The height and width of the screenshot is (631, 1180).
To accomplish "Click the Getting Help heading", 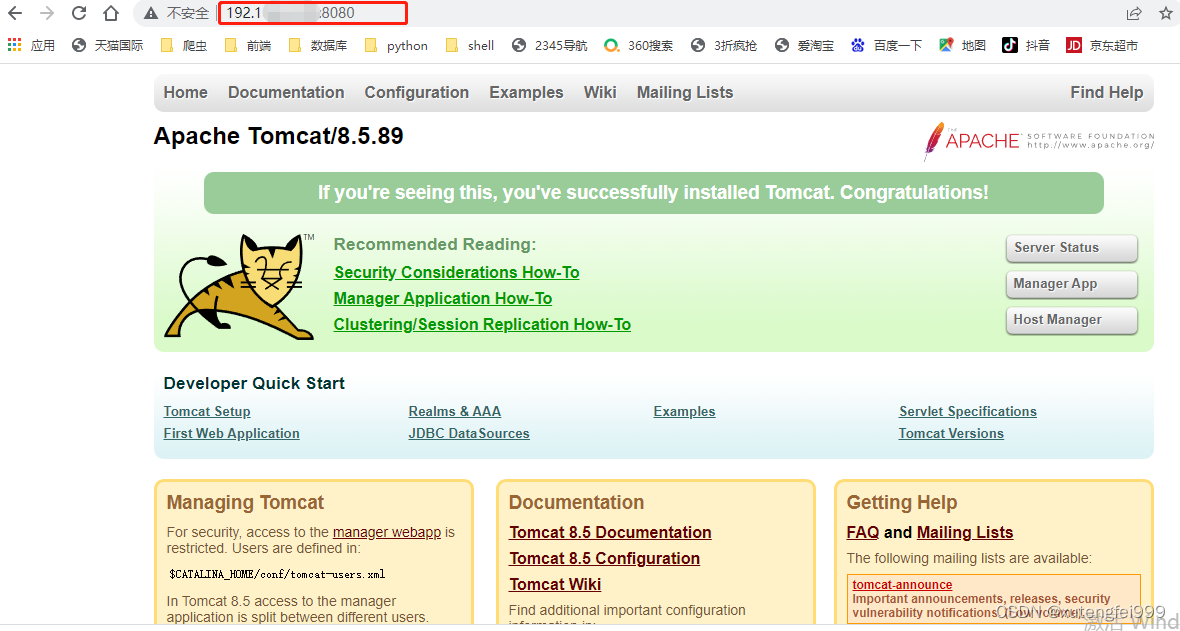I will (902, 503).
